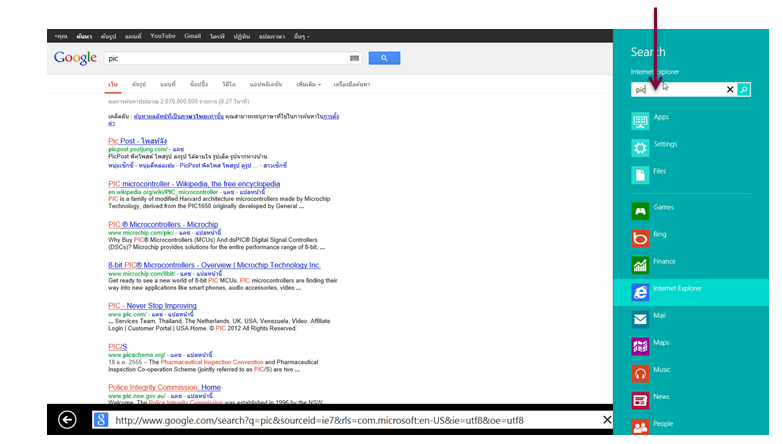Open YouTube in Google top bar
Screen dimensions: 782x444
click(x=163, y=36)
